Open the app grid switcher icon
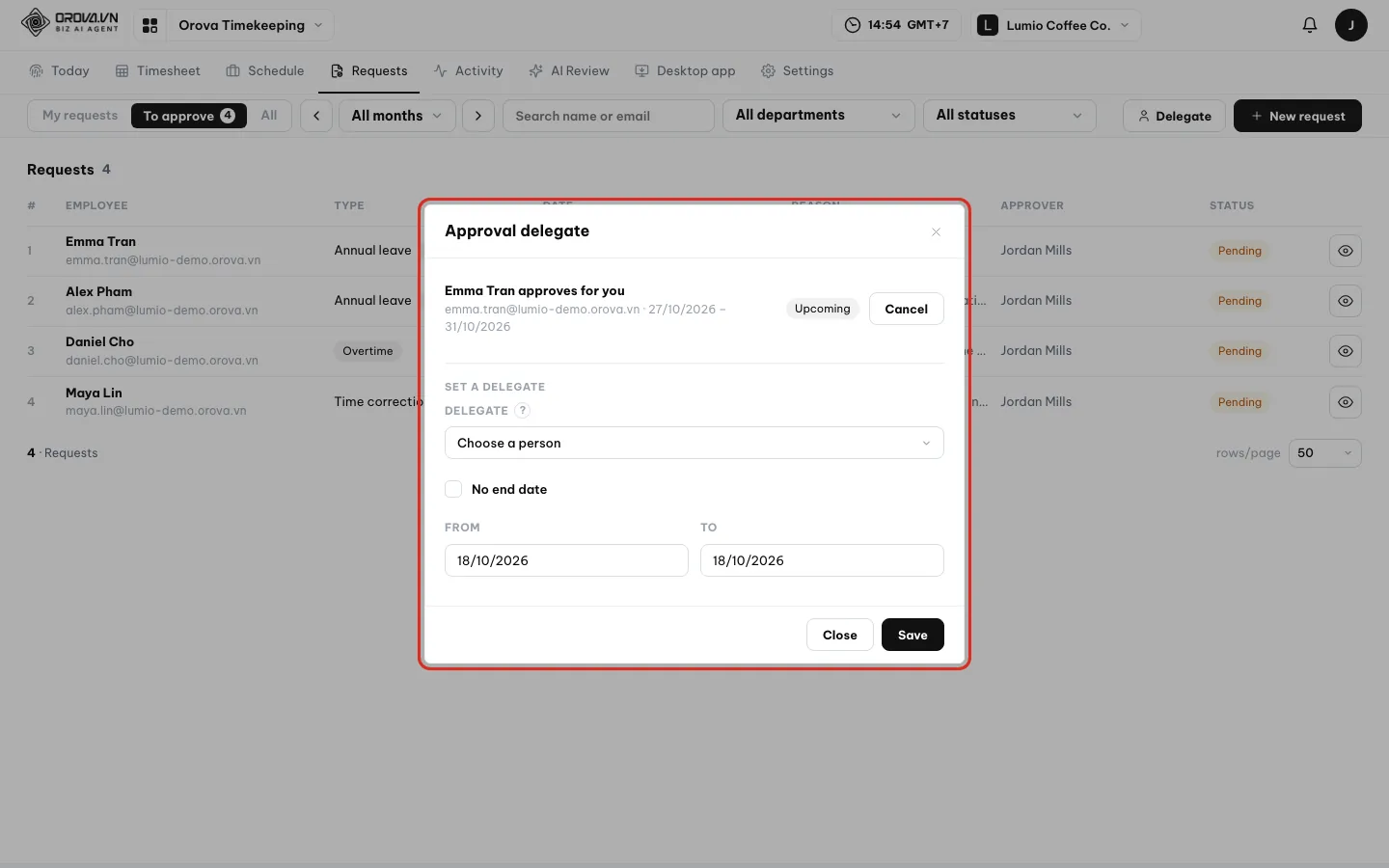 pyautogui.click(x=150, y=25)
